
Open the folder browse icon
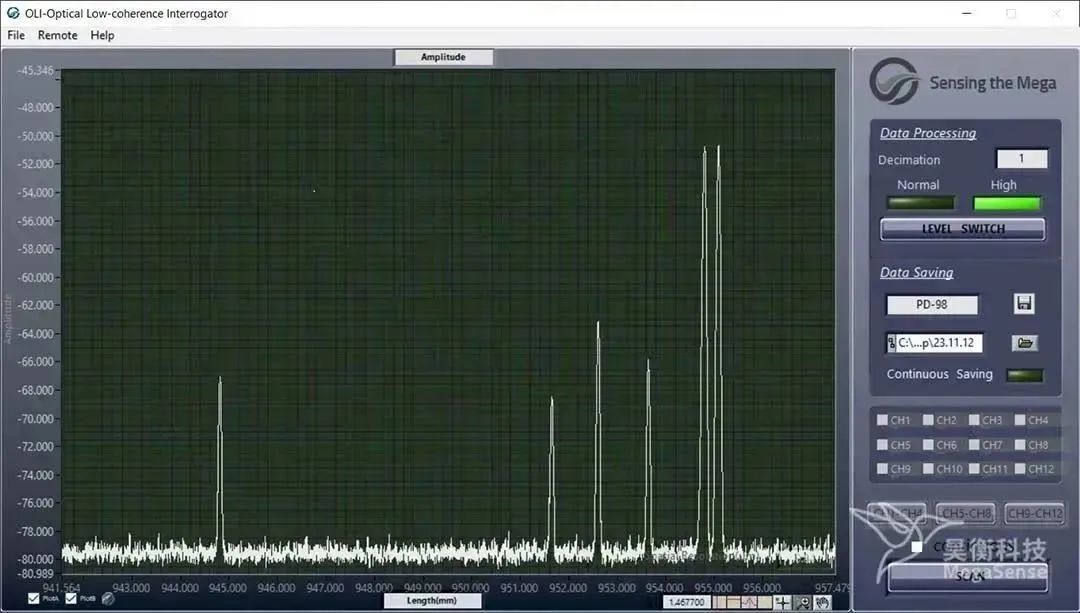click(x=1024, y=343)
